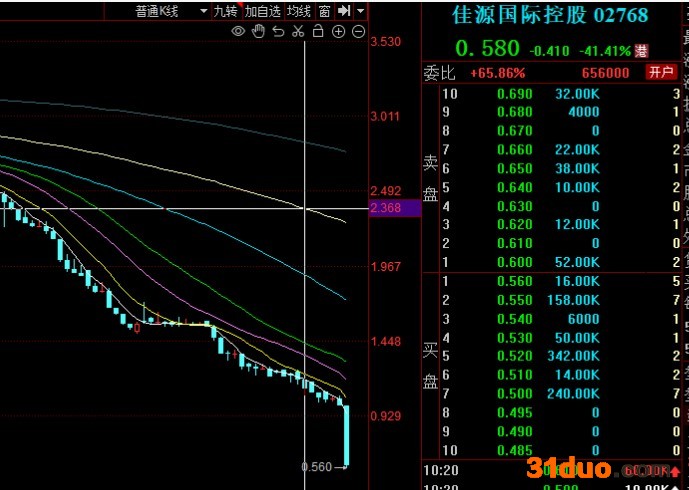Click the undo arrow icon

(278, 32)
